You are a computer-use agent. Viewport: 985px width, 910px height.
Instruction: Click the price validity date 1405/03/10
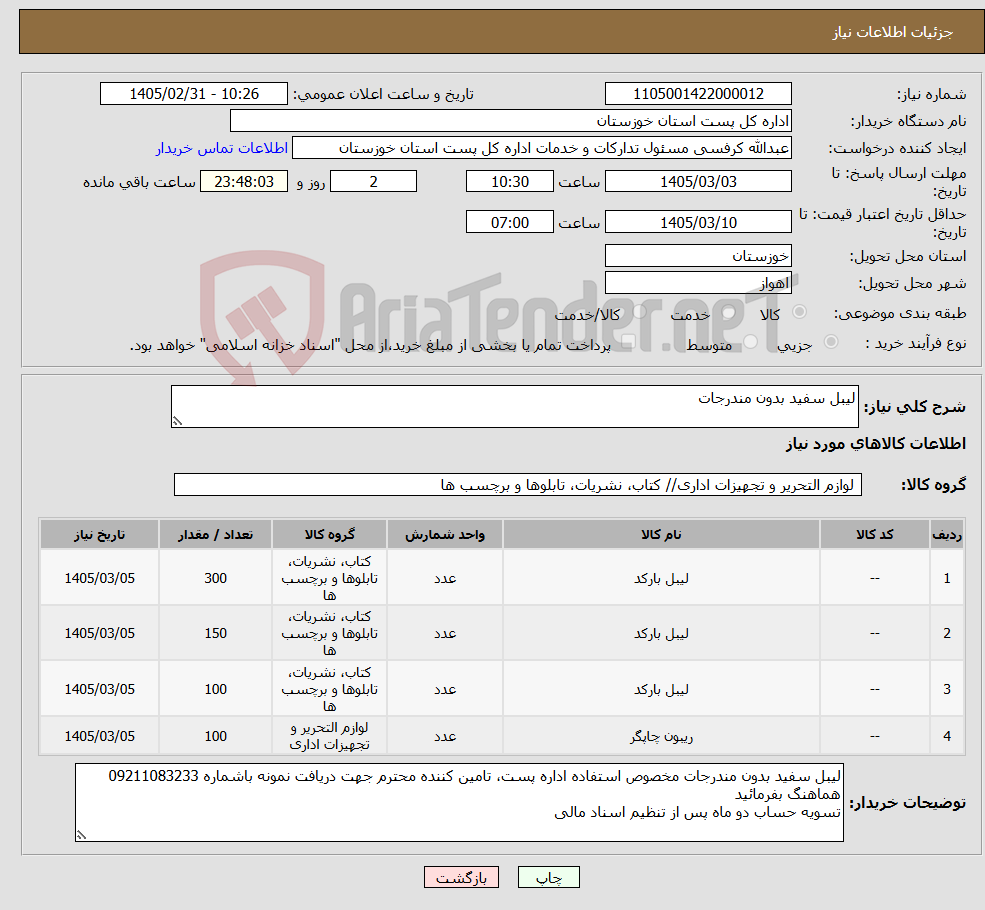point(698,222)
